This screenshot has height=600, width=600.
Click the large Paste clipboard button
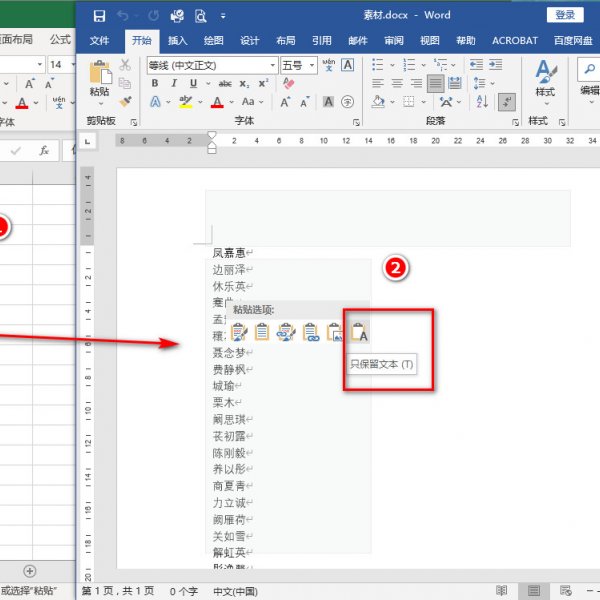[99, 78]
